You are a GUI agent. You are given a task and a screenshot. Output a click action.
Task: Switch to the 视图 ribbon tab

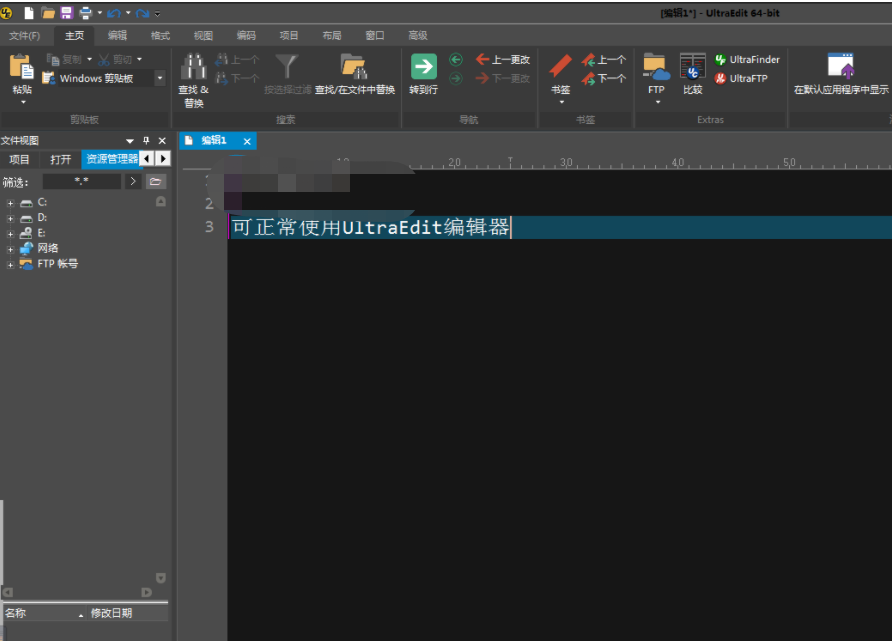(203, 35)
